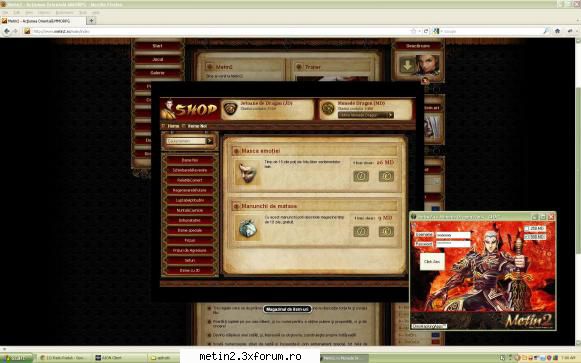This screenshot has height=363, width=581.
Task: Open the File menu in Firefox
Action: point(5,13)
